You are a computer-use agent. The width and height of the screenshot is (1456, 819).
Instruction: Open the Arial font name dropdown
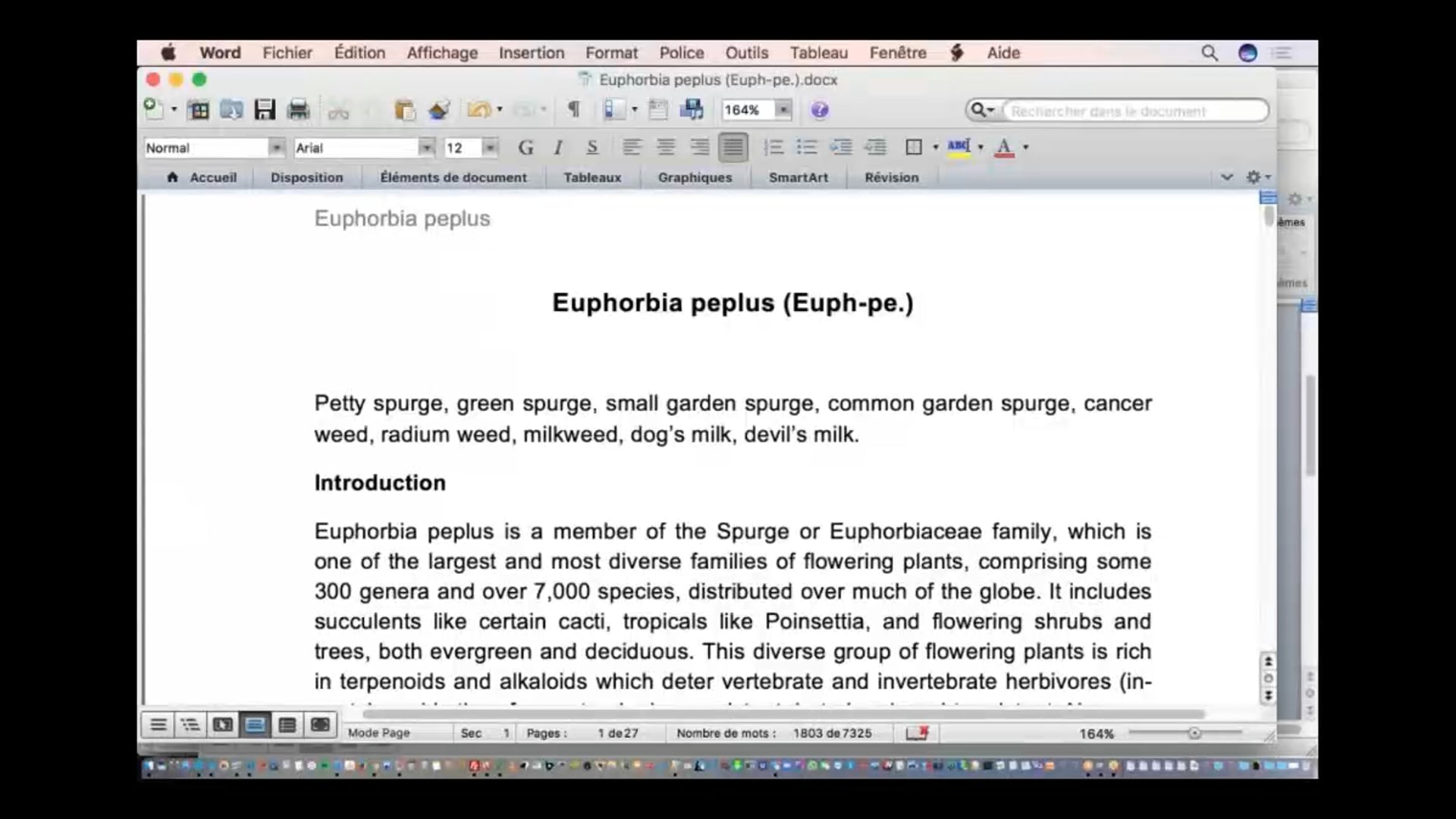[x=426, y=148]
